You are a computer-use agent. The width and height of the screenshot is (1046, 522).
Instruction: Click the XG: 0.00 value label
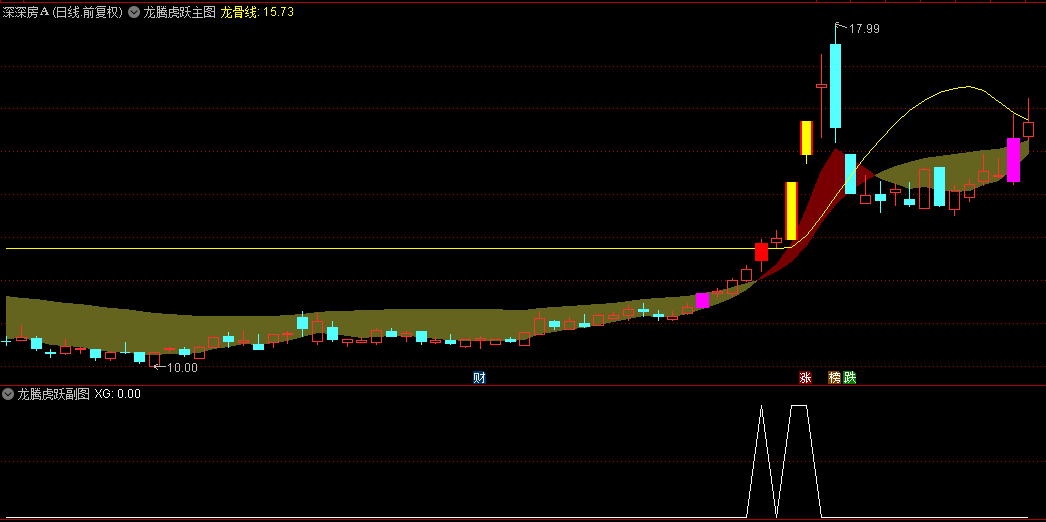[x=117, y=394]
